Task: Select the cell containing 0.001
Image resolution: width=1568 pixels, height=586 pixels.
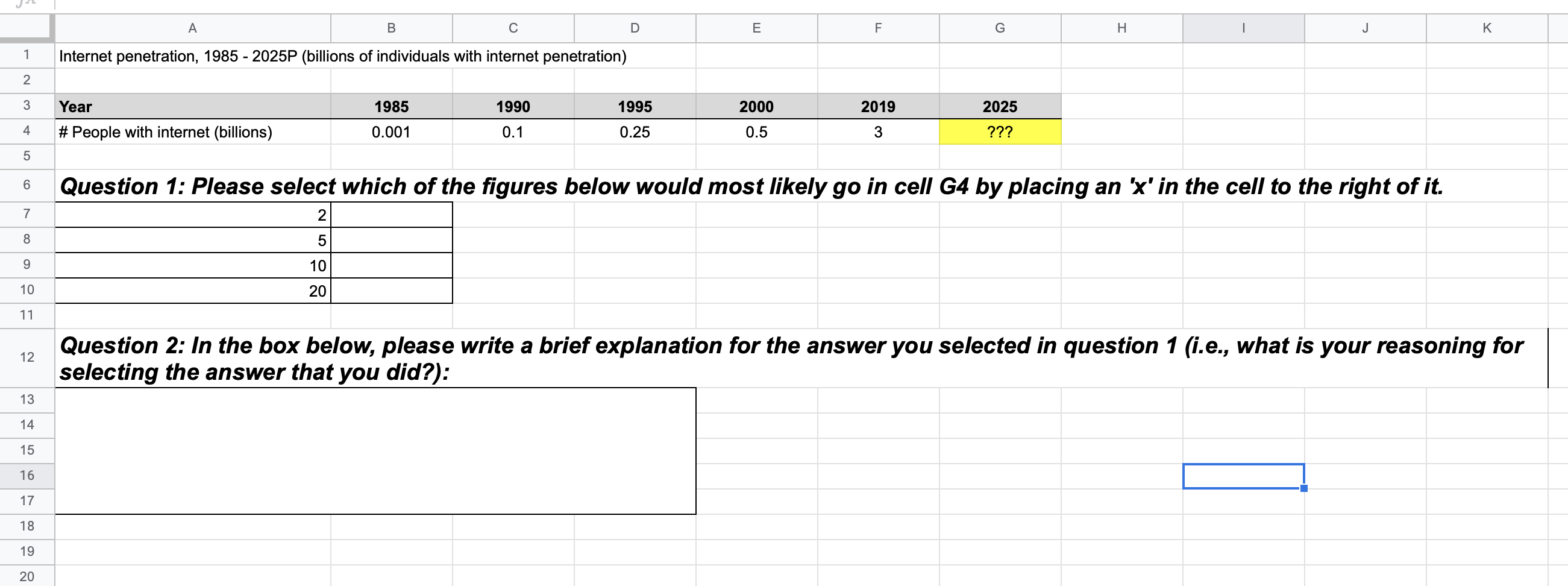Action: tap(390, 131)
